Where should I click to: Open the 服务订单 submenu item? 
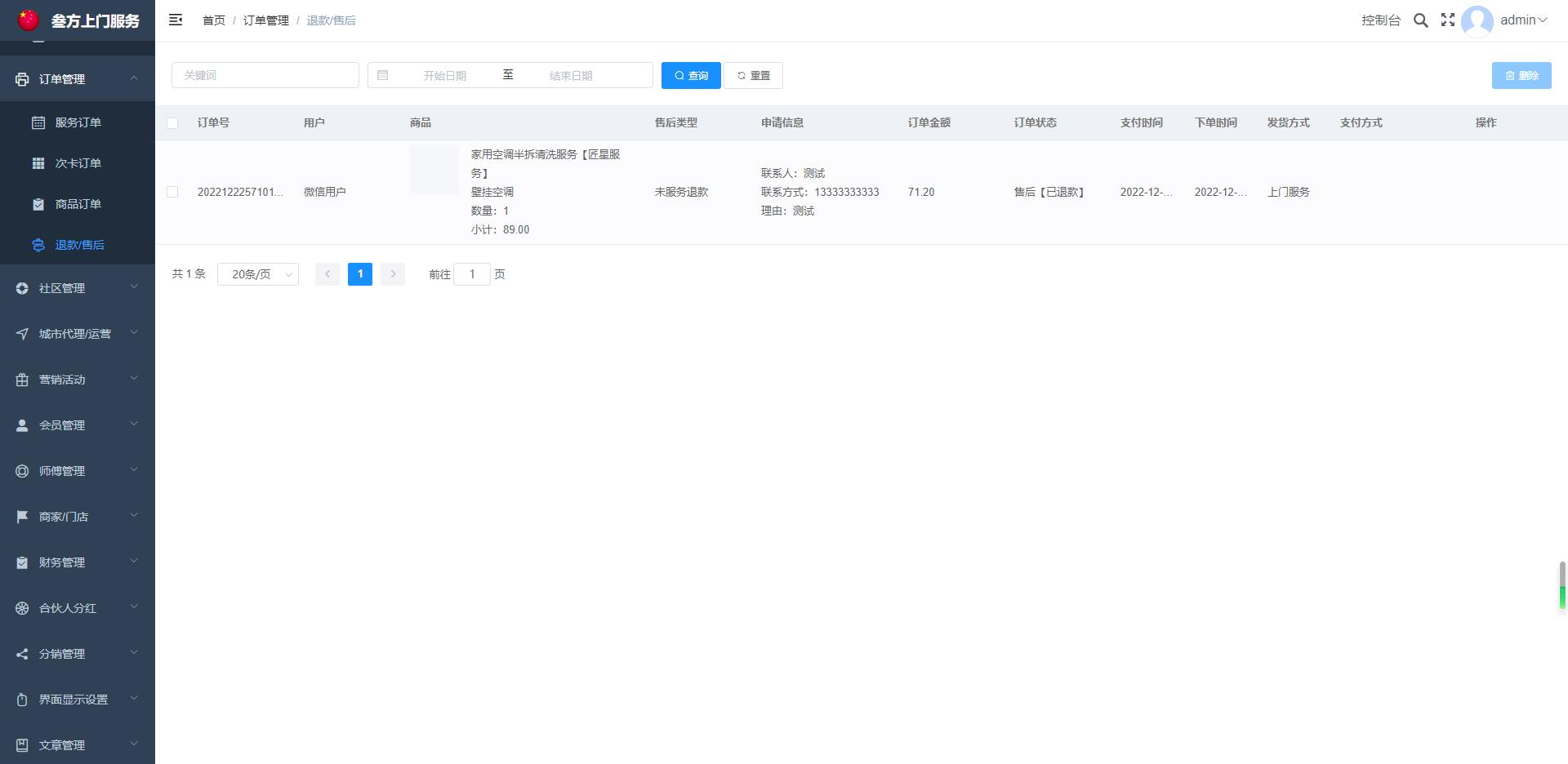pos(78,122)
